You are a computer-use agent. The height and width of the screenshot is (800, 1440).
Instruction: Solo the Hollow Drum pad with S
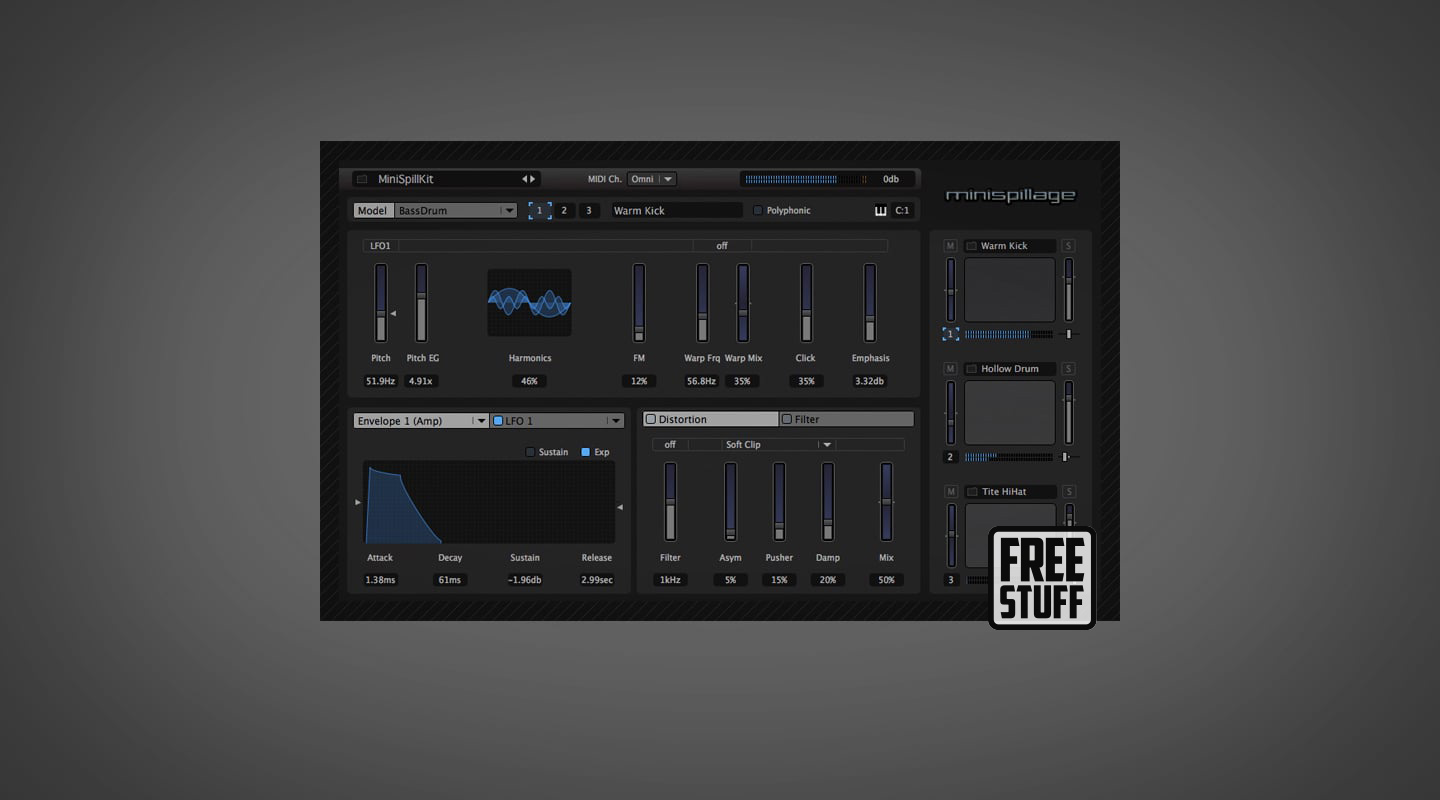point(1068,369)
